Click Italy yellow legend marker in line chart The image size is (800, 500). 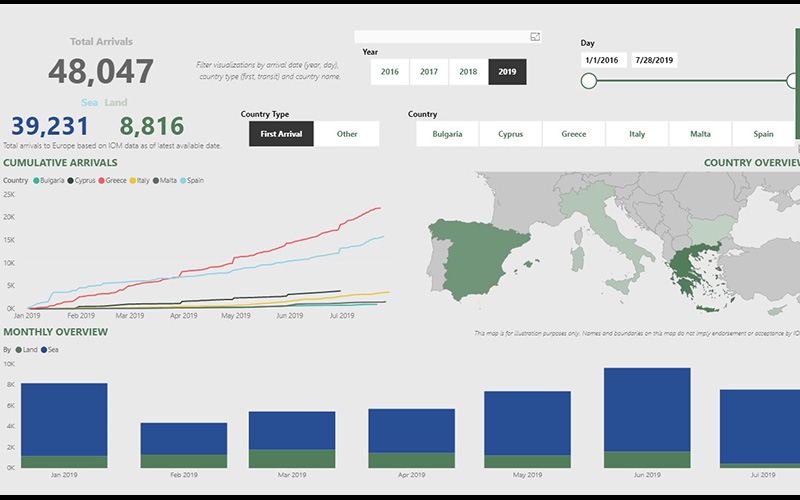pos(132,180)
